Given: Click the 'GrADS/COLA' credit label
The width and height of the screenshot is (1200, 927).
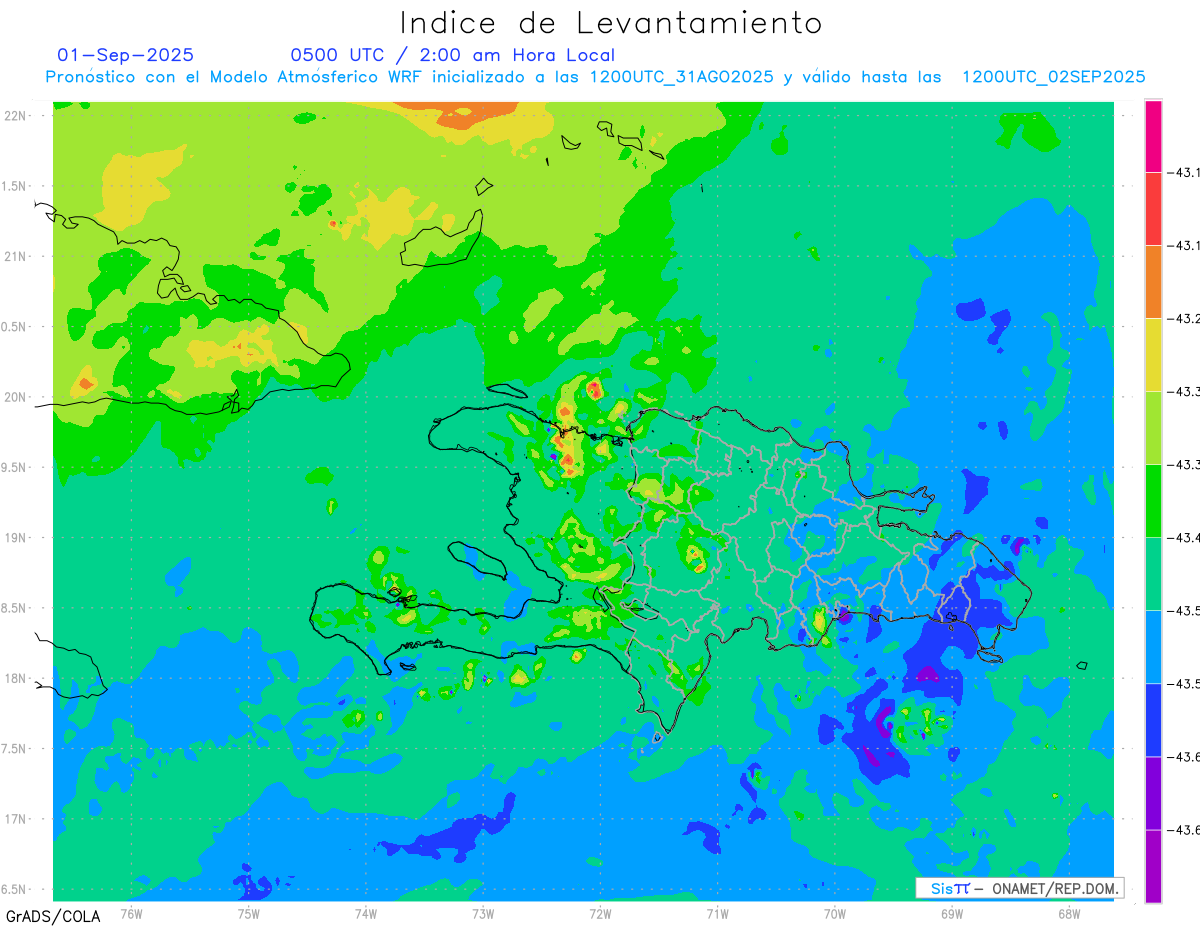Looking at the screenshot, I should pyautogui.click(x=53, y=915).
